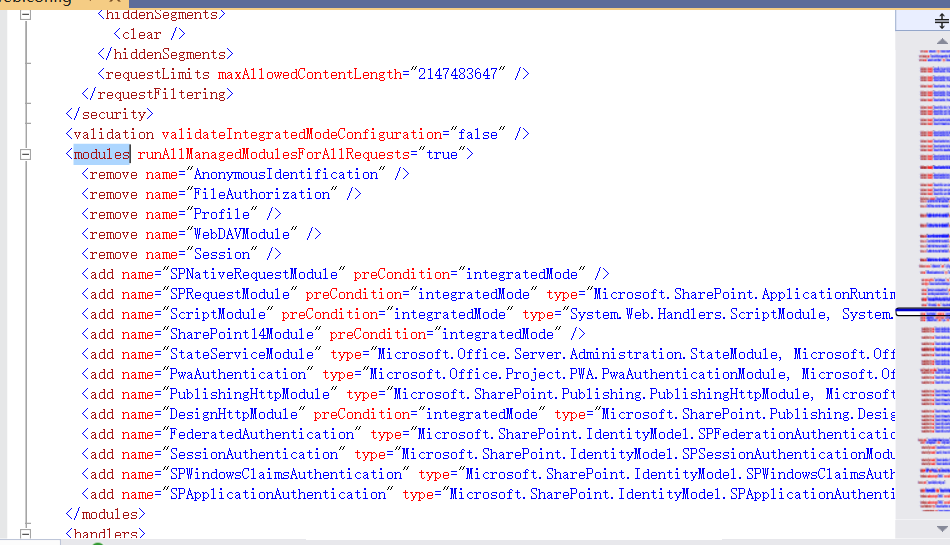The image size is (950, 545).
Task: Click the WebDAVModule name value
Action: coord(242,234)
